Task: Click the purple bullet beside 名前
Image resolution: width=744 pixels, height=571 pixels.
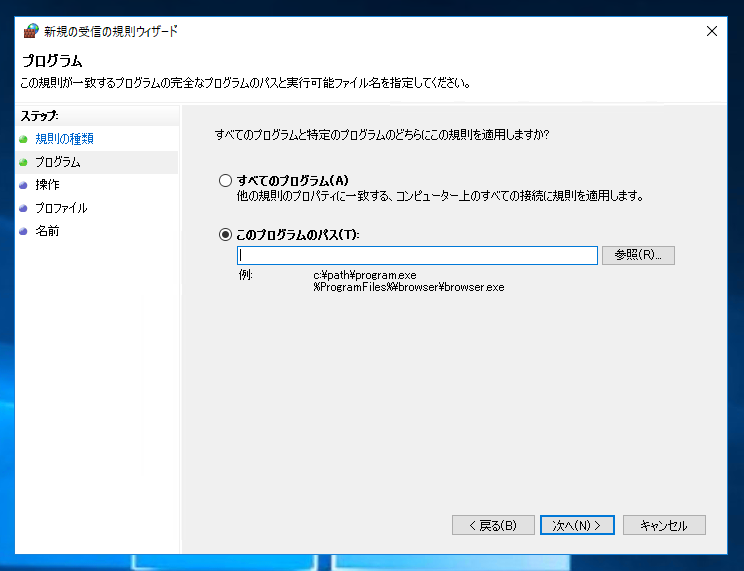Action: click(23, 232)
